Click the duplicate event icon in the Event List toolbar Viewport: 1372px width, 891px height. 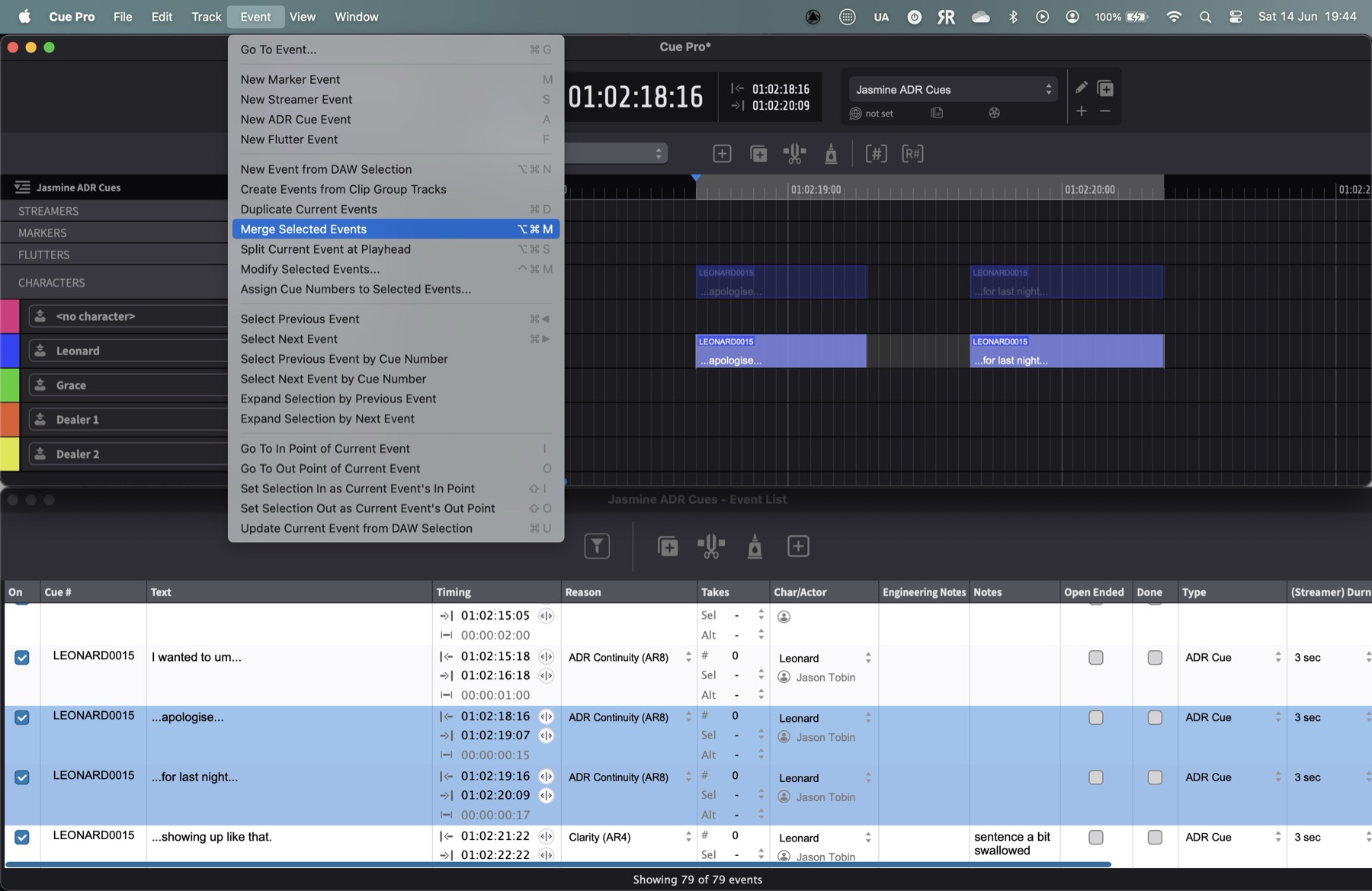[668, 546]
